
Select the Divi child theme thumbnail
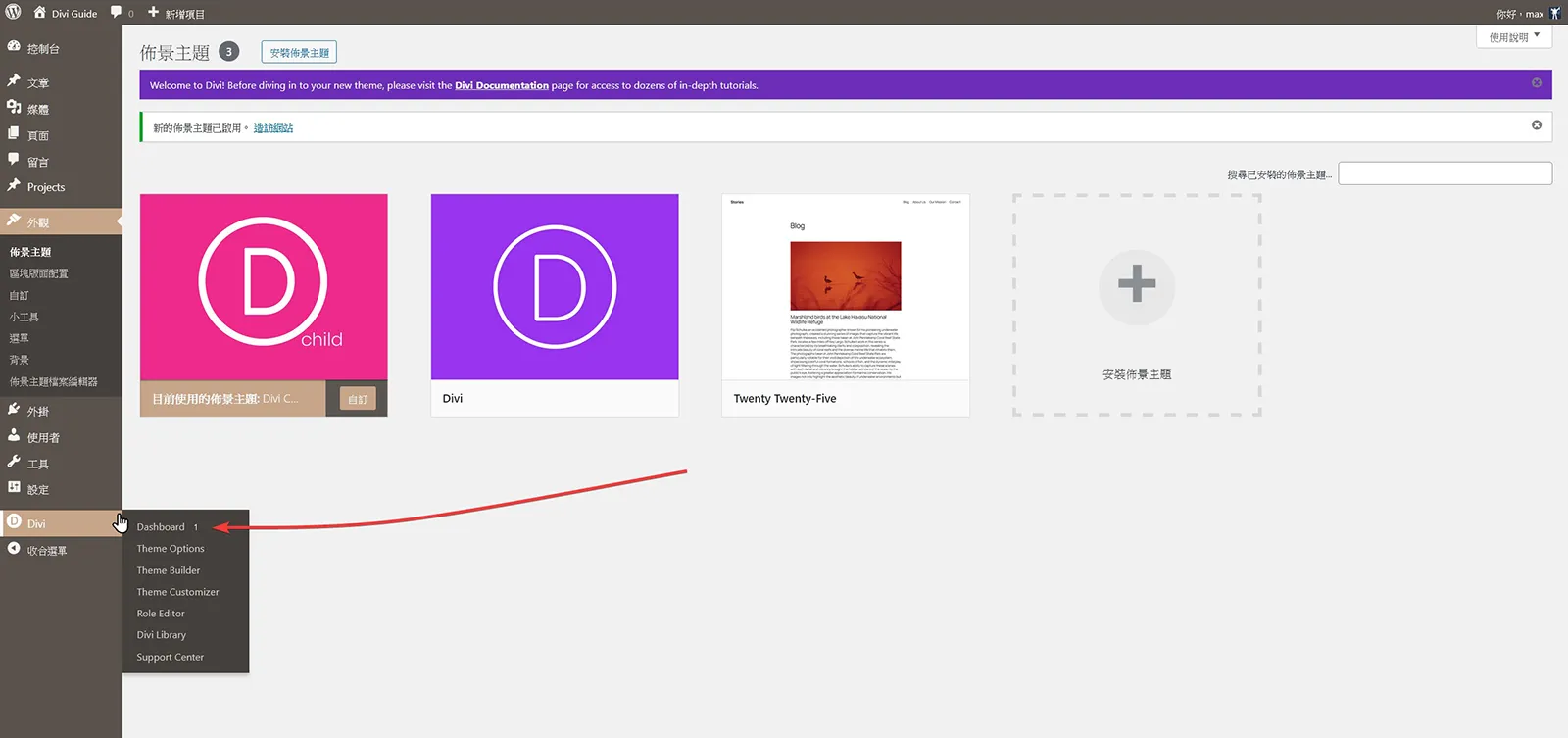pos(264,286)
